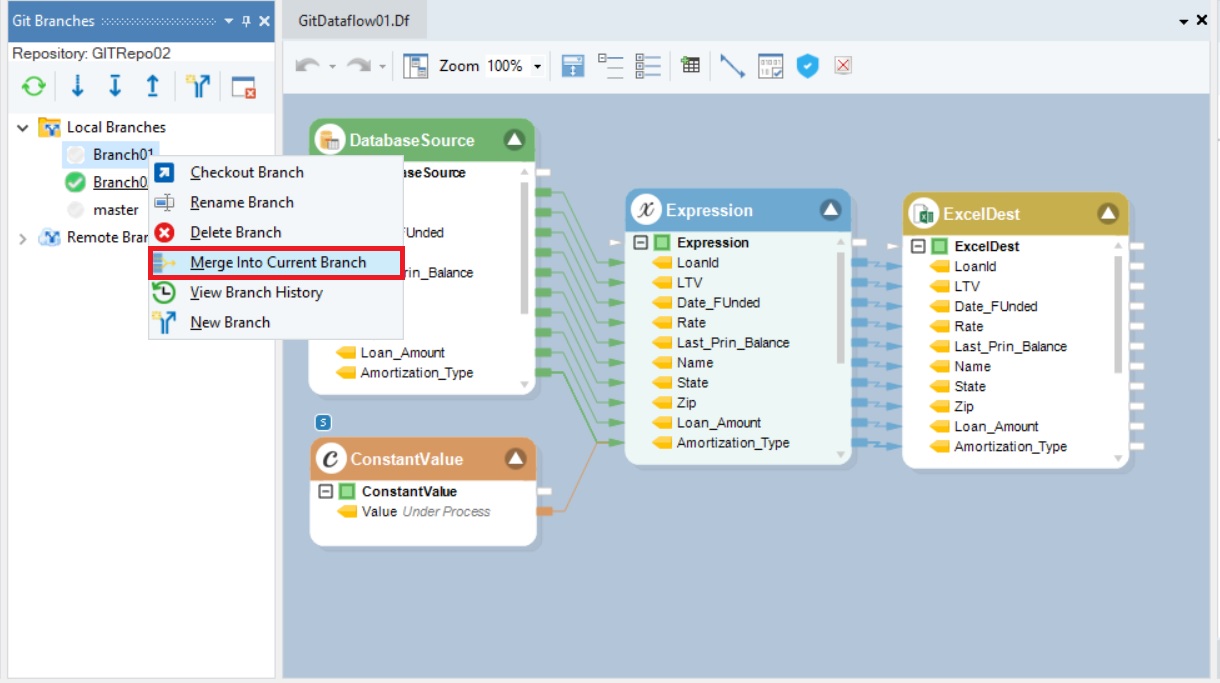Click the new branch icon in Git toolbar

pyautogui.click(x=199, y=87)
